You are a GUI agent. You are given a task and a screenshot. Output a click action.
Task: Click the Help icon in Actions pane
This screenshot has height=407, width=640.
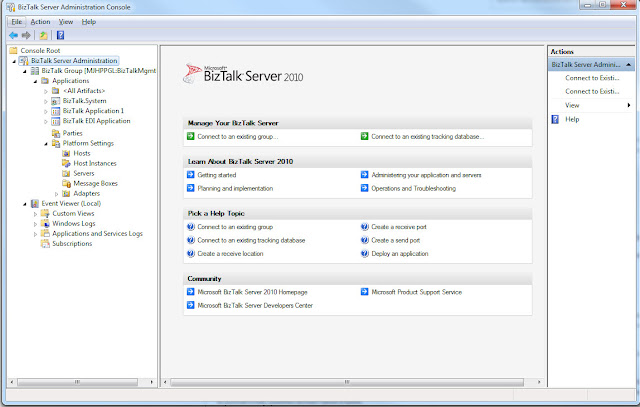555,120
